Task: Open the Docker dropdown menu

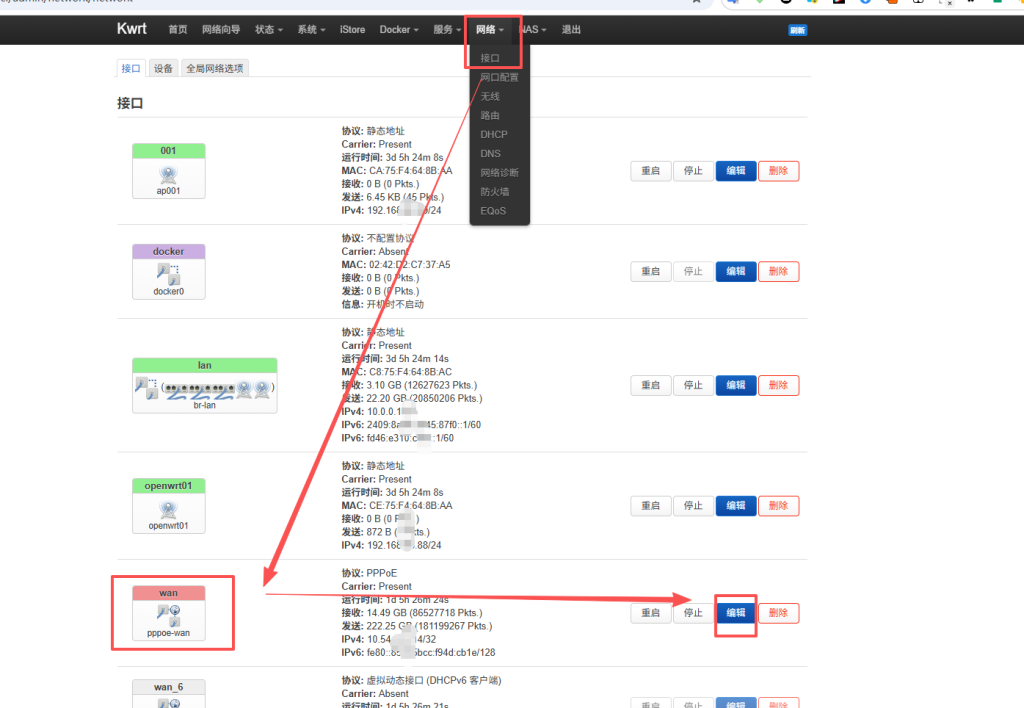Action: 399,30
